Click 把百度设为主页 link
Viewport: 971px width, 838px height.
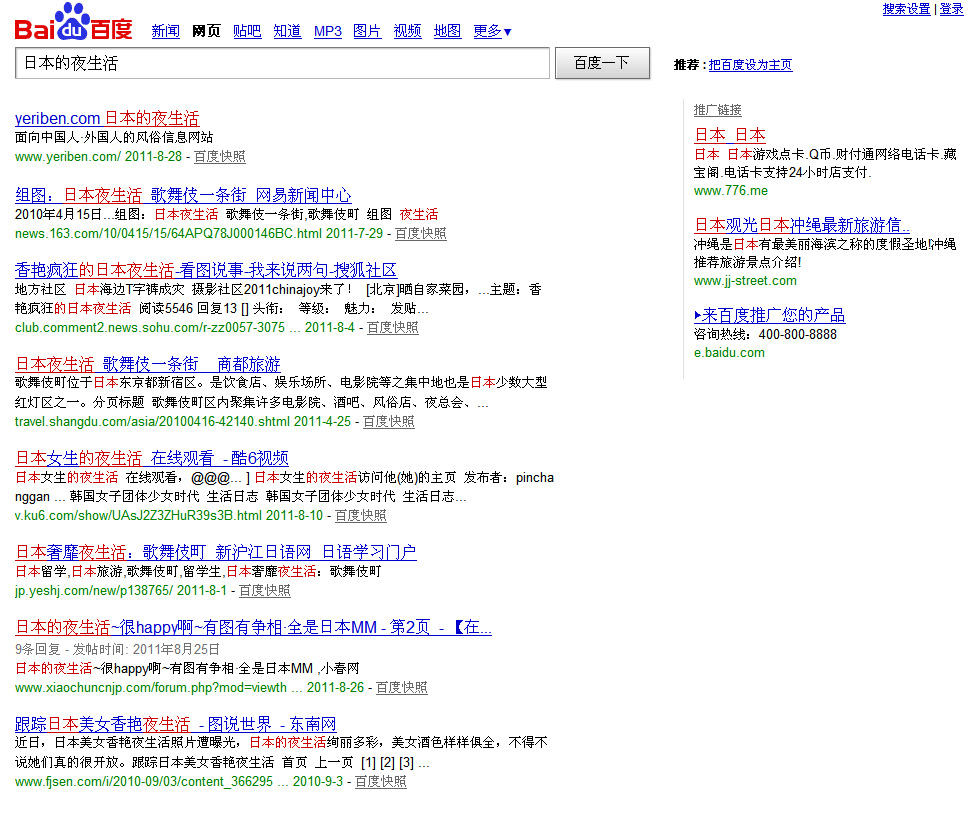(750, 64)
